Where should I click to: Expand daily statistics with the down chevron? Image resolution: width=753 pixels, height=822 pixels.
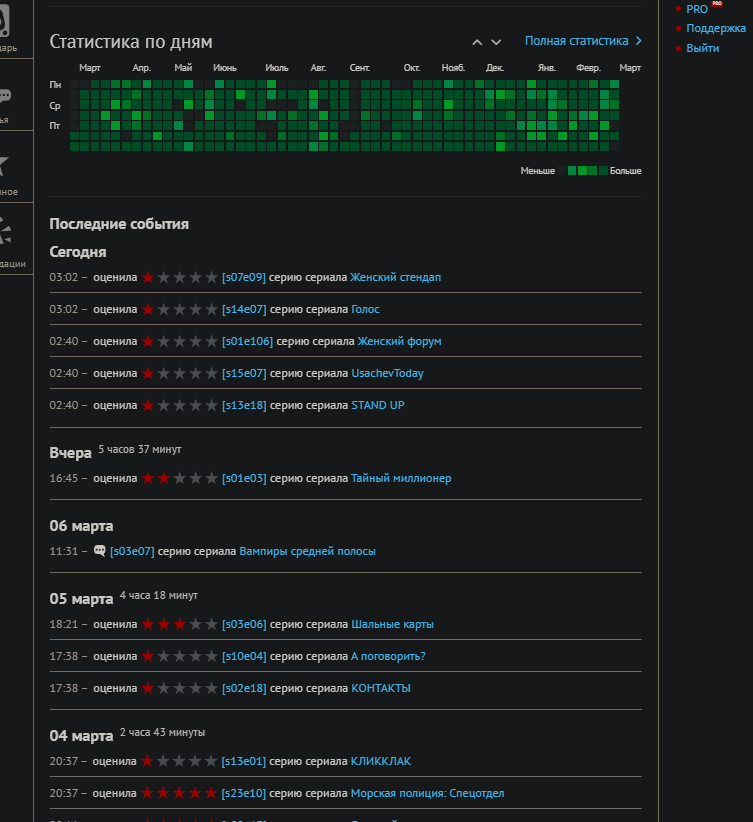coord(497,42)
